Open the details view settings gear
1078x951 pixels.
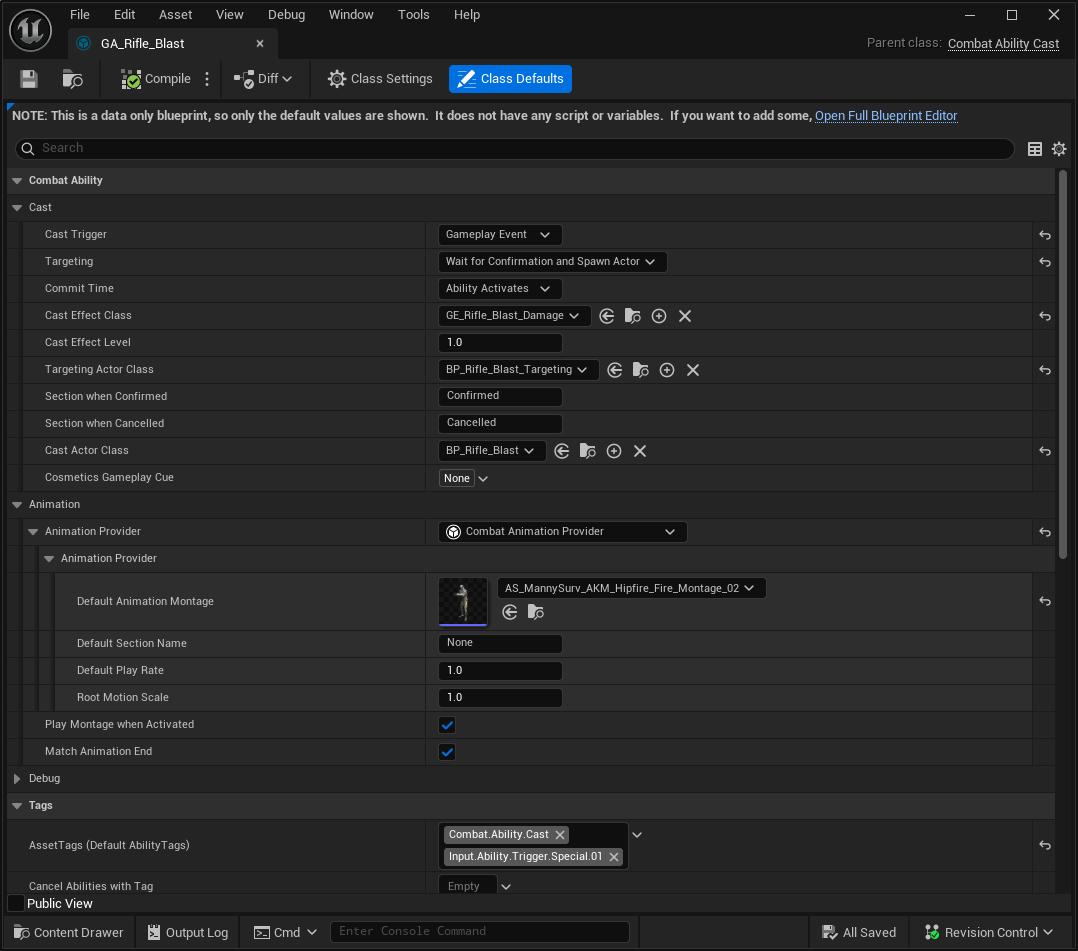pyautogui.click(x=1059, y=149)
